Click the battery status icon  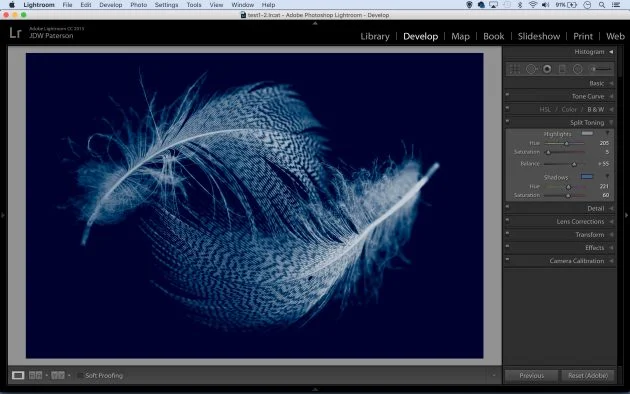pos(572,5)
